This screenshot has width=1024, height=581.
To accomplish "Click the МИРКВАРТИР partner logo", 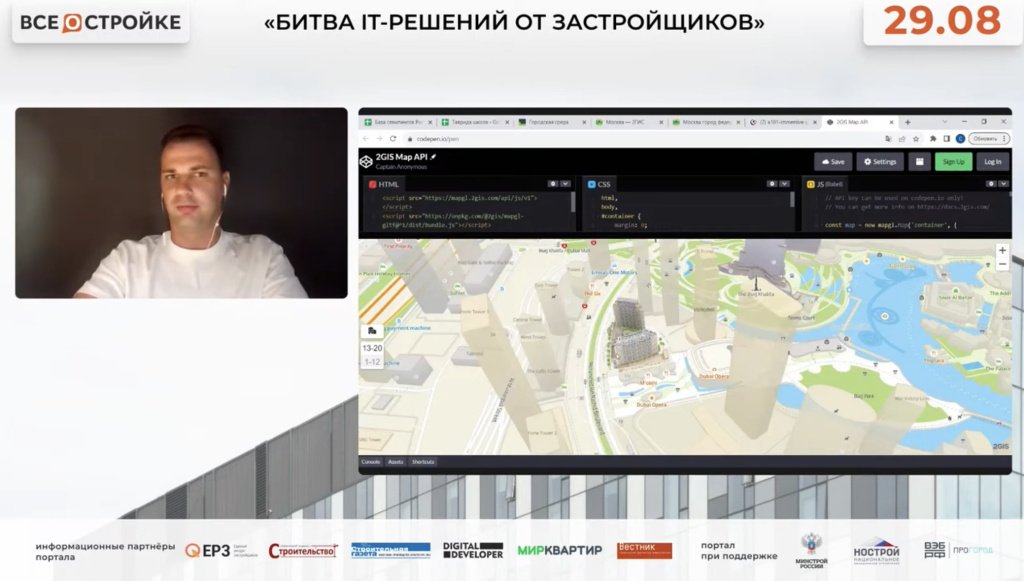I will tap(560, 550).
